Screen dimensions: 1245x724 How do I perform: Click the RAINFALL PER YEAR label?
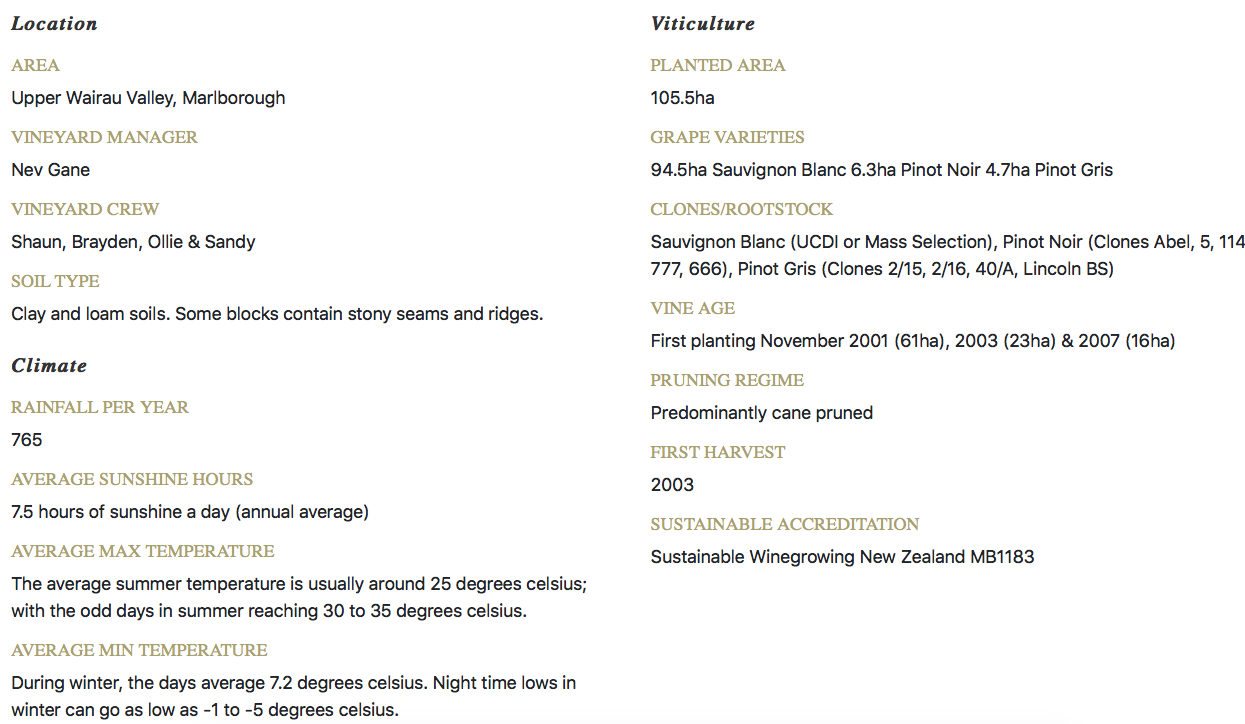(100, 408)
